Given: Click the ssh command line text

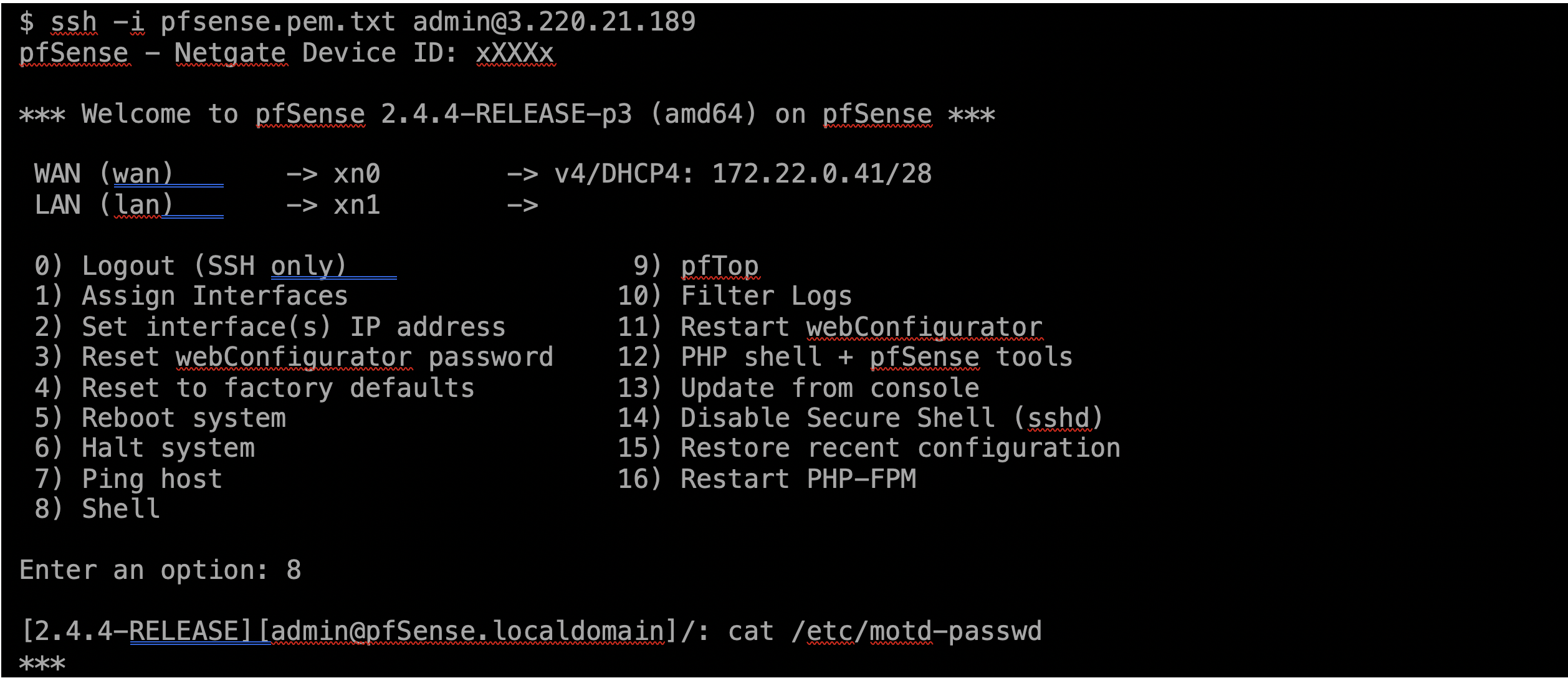Looking at the screenshot, I should [357, 22].
